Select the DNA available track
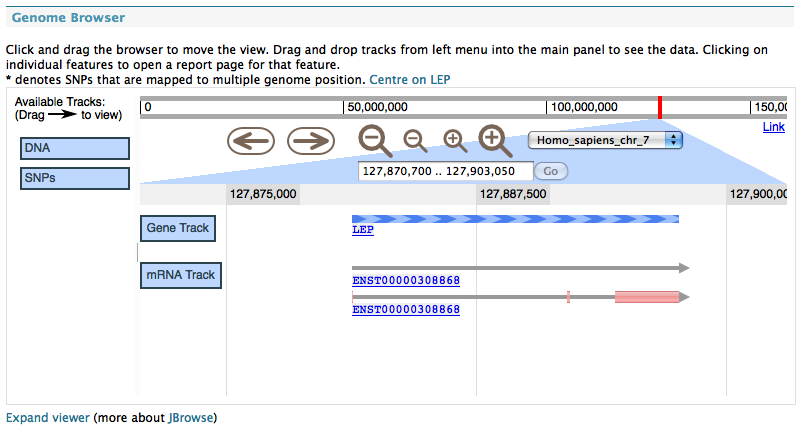Image resolution: width=803 pixels, height=429 pixels. [x=75, y=148]
